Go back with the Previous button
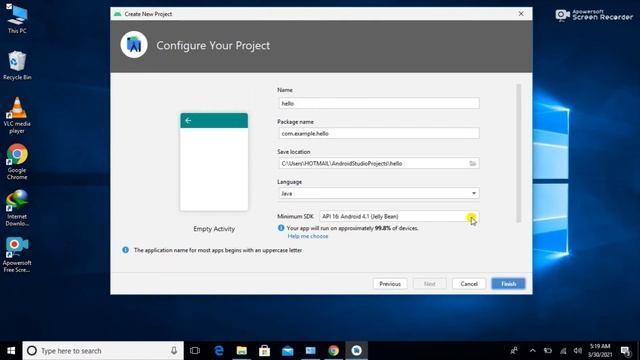Screen dimensions: 640x360 click(x=390, y=284)
